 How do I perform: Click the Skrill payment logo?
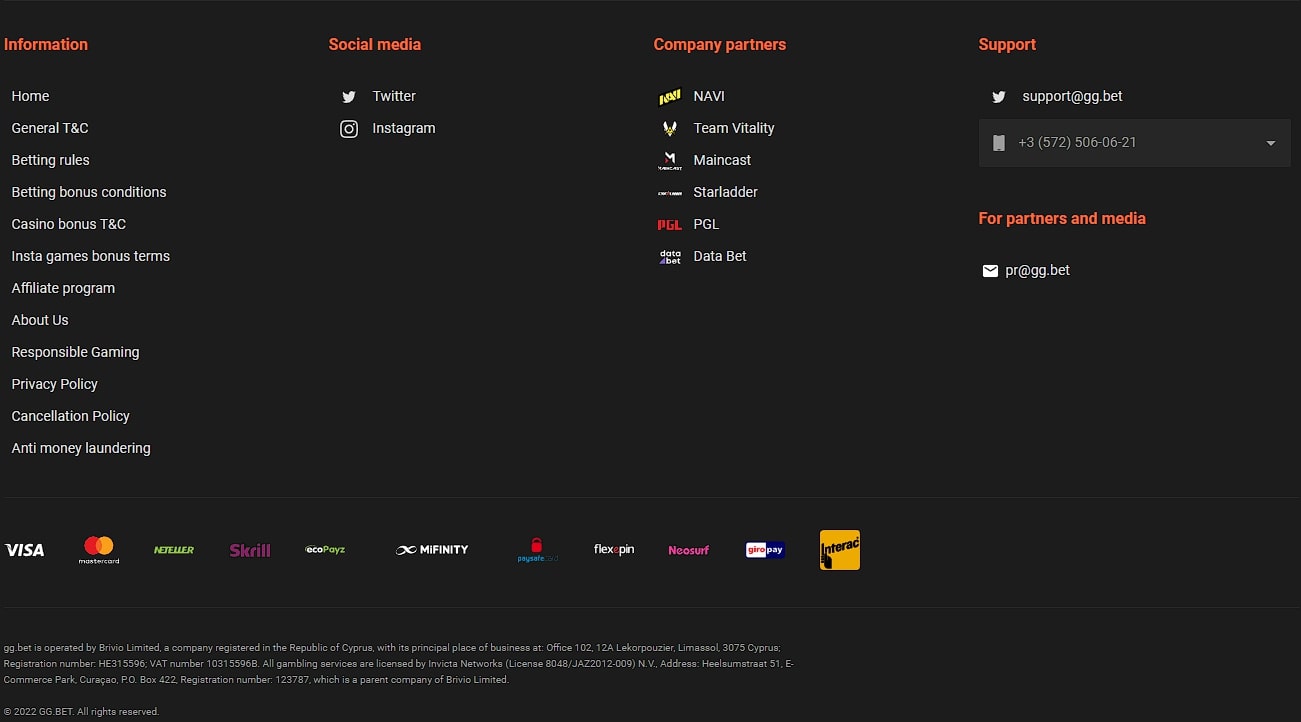tap(250, 550)
